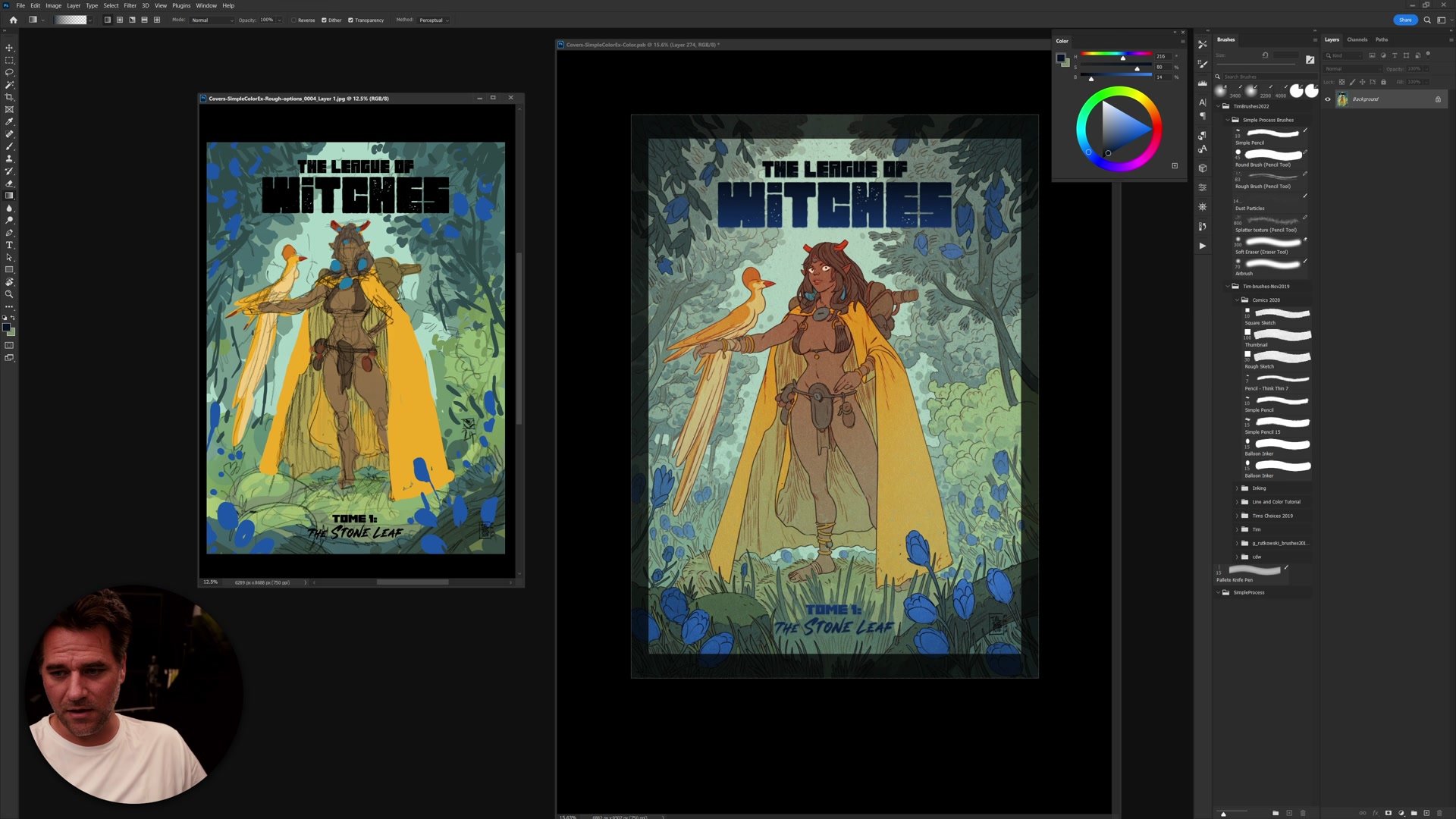
Task: Click the foreground color swatch in toolbar
Action: tap(6, 328)
